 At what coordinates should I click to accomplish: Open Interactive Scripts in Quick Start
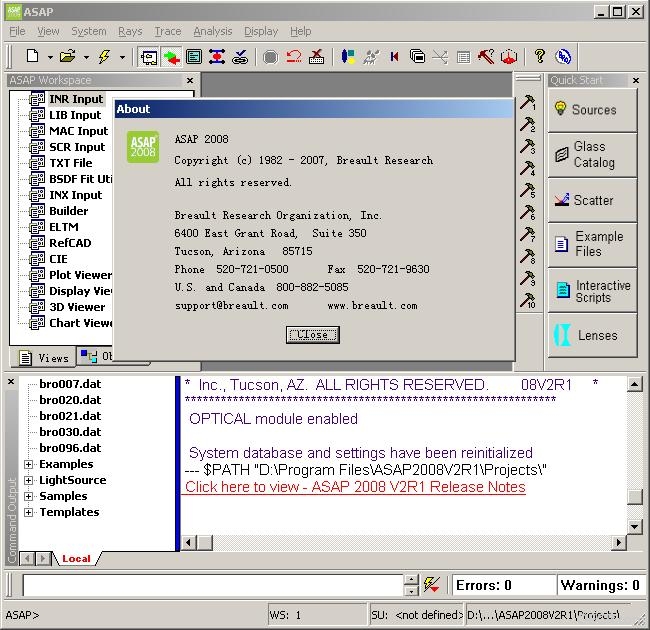pyautogui.click(x=592, y=290)
